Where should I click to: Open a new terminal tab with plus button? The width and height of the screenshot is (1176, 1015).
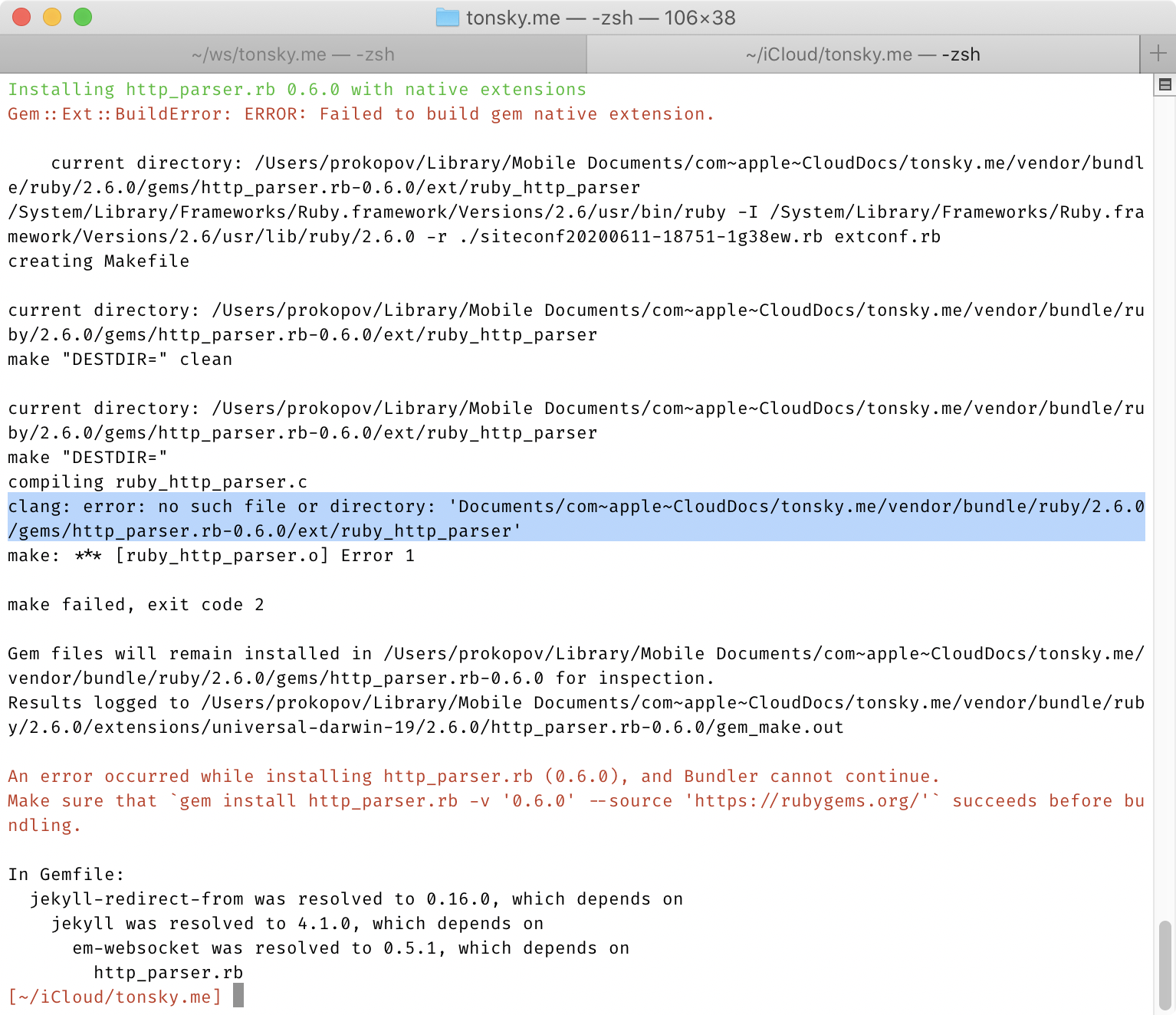[1158, 54]
